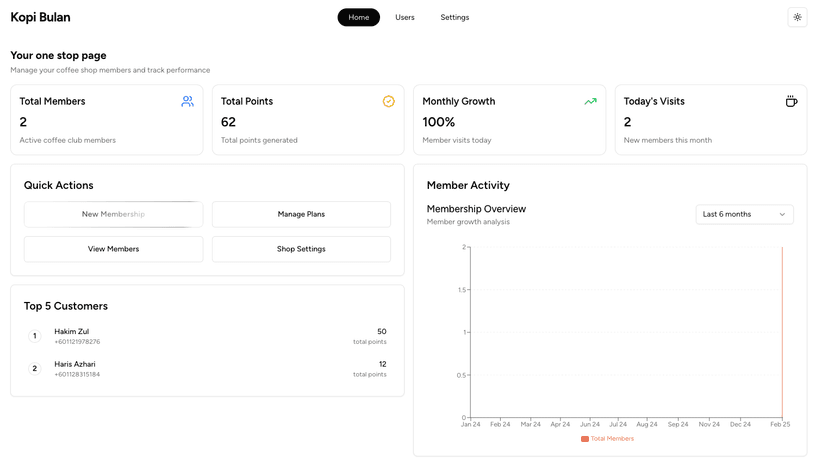Click the Kopi Bulan logo title

click(x=40, y=17)
